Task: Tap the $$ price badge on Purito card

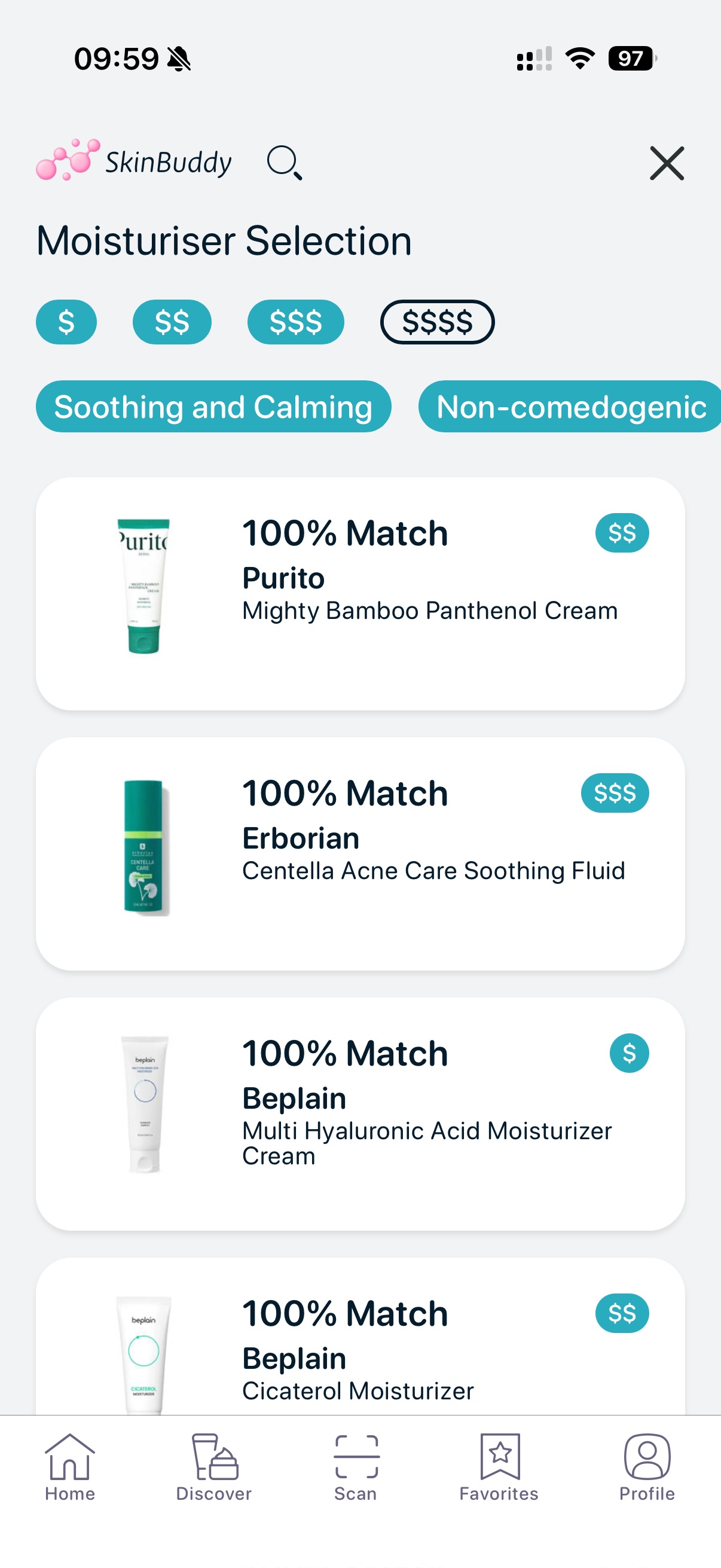Action: tap(622, 532)
